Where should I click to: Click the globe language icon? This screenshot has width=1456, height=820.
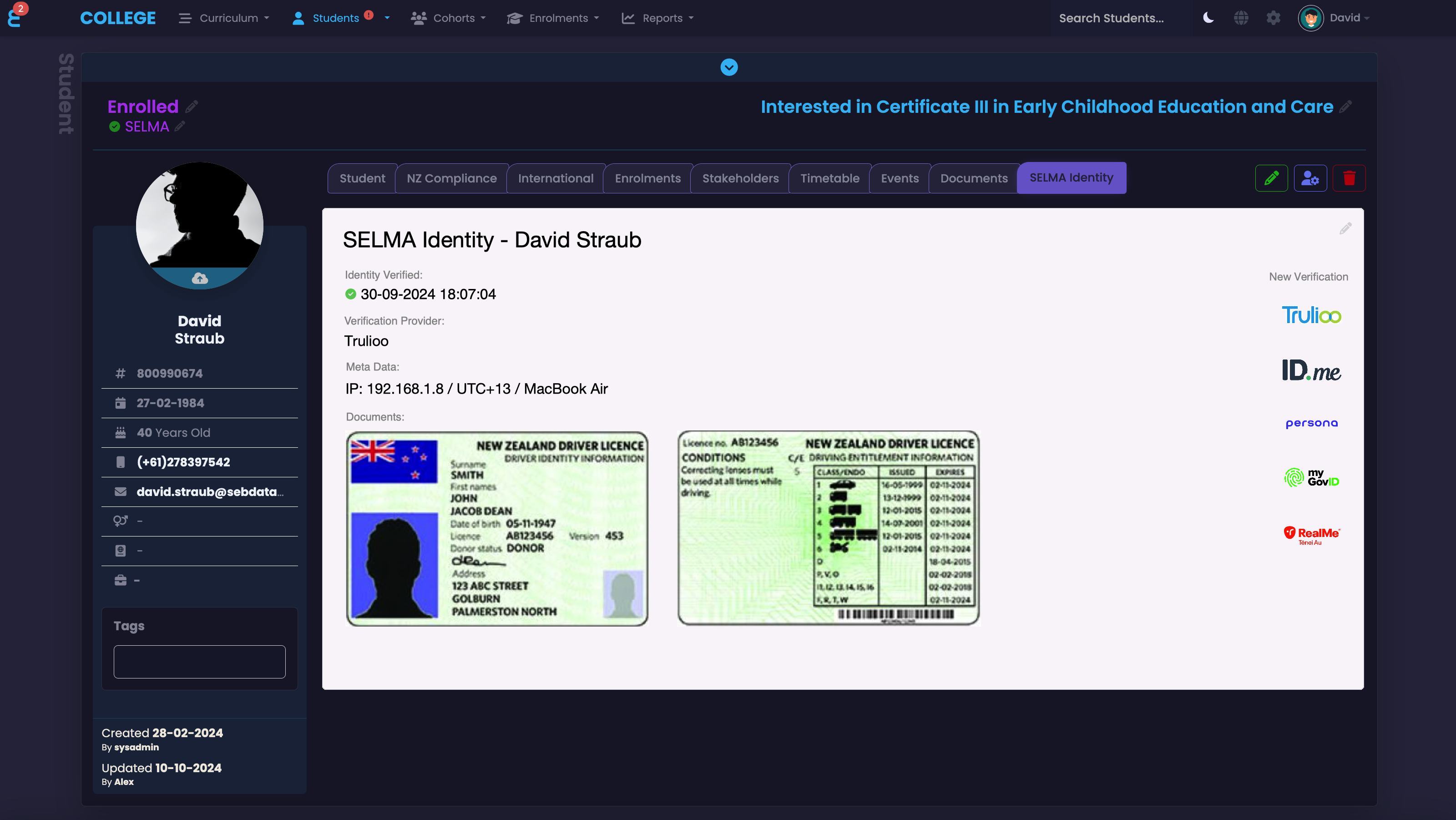[1241, 18]
